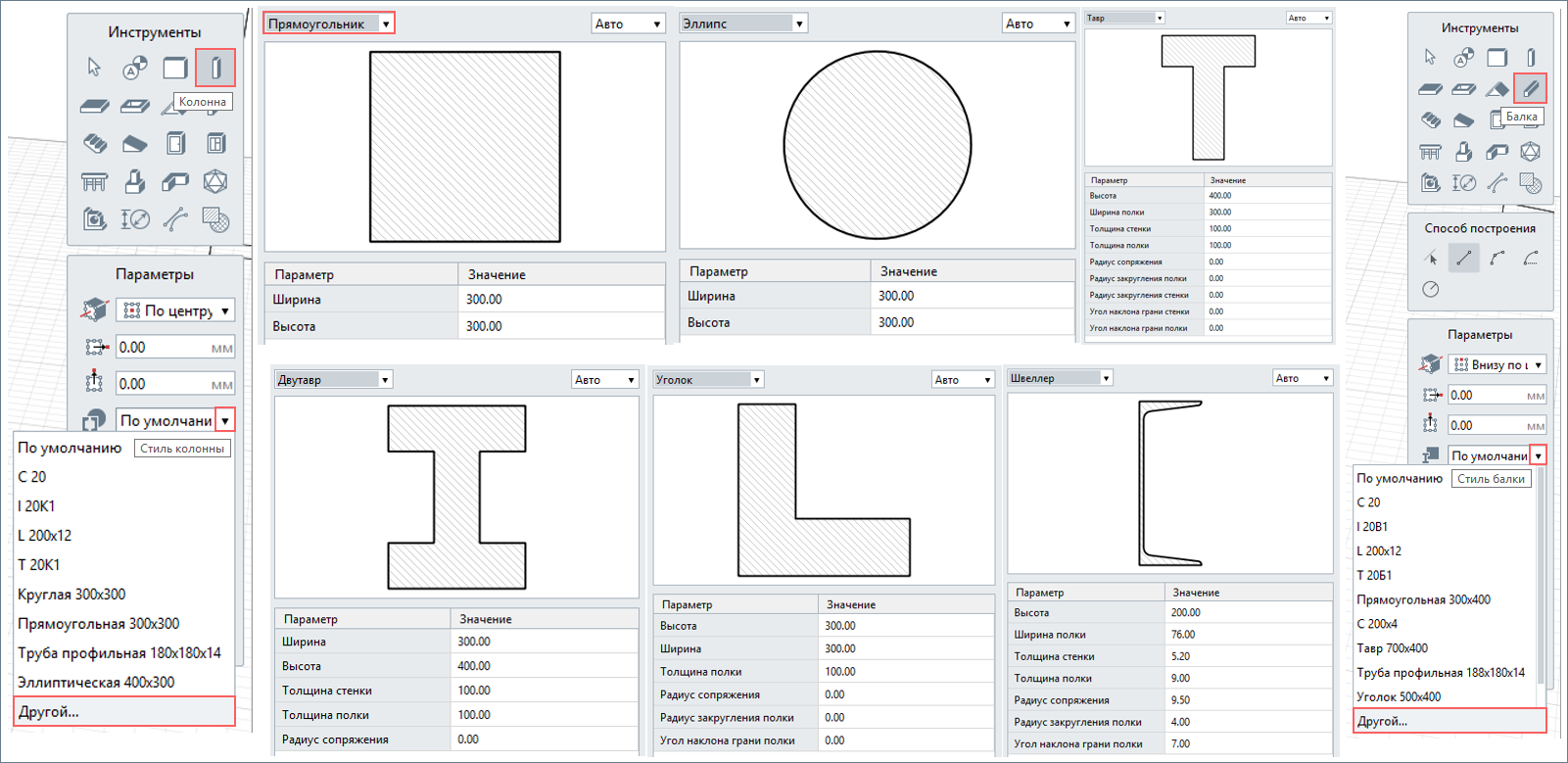The height and width of the screenshot is (763, 1568).
Task: Select the Room tool in left Tools panel
Action: [94, 219]
